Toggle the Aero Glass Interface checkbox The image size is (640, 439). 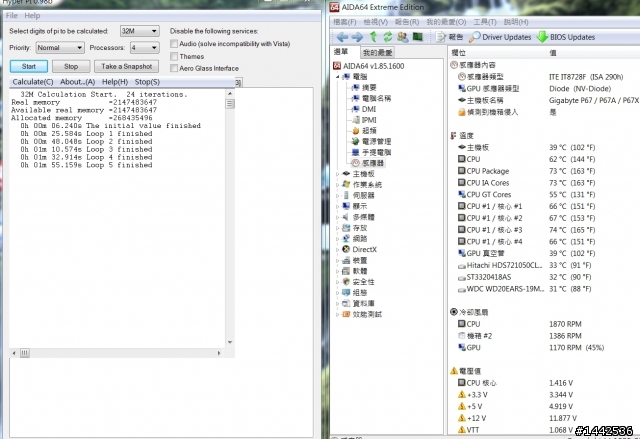pyautogui.click(x=174, y=68)
